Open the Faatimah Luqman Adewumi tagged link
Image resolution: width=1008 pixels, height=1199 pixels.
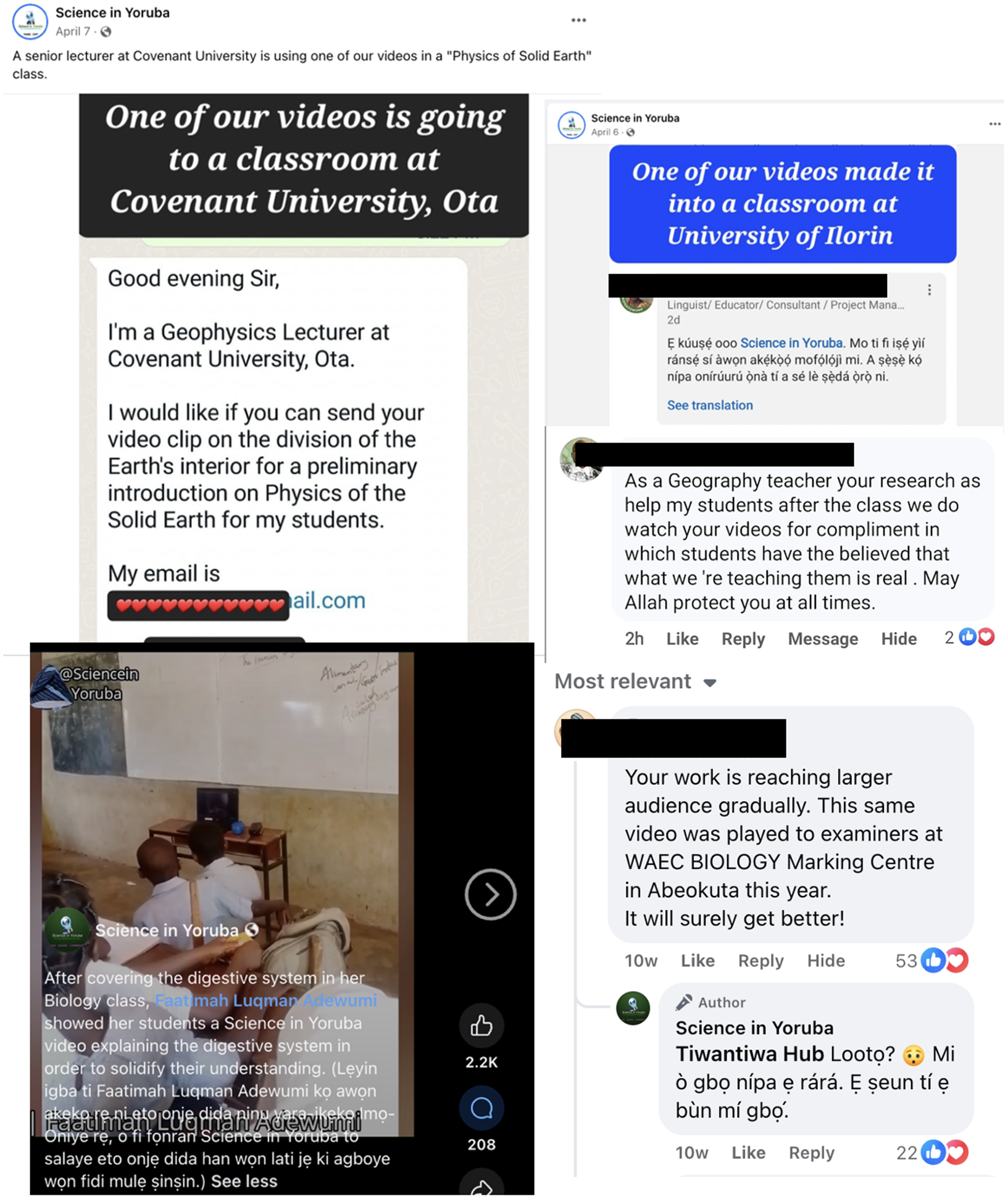click(x=265, y=1000)
